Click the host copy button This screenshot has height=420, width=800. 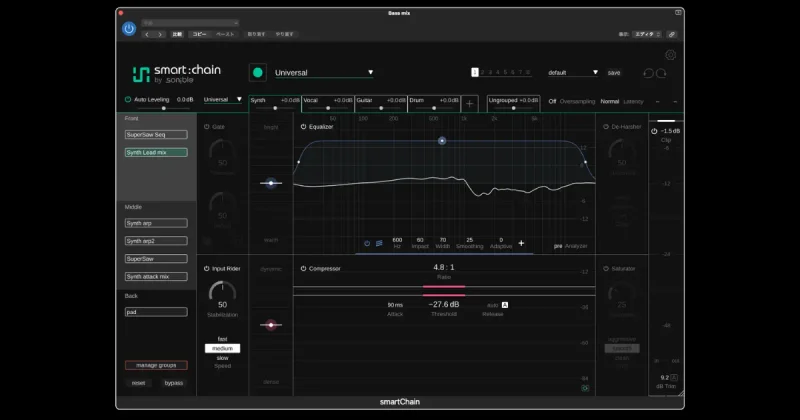(x=199, y=34)
